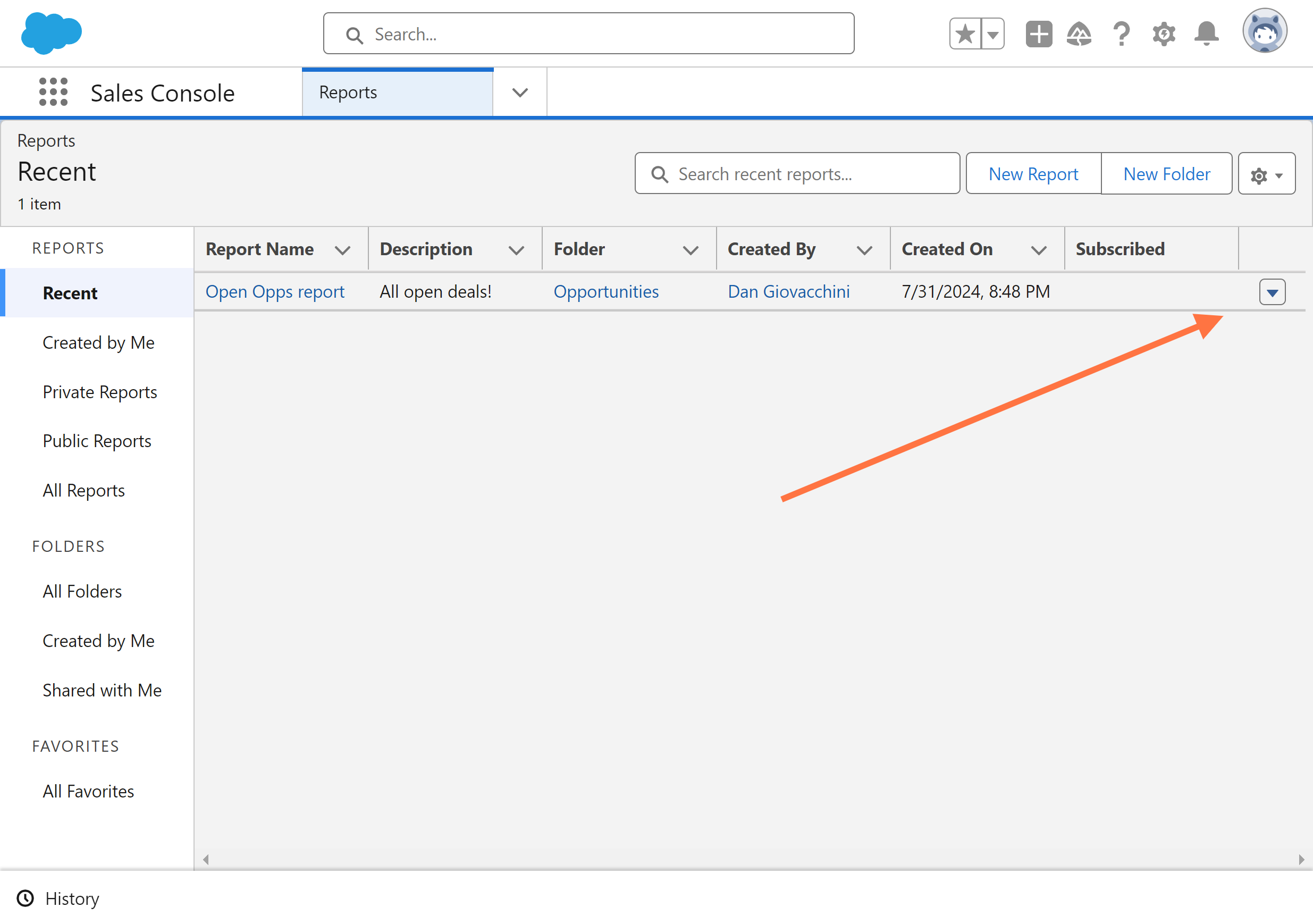Image resolution: width=1313 pixels, height=924 pixels.
Task: Expand the navigation tab chevron menu
Action: point(520,93)
